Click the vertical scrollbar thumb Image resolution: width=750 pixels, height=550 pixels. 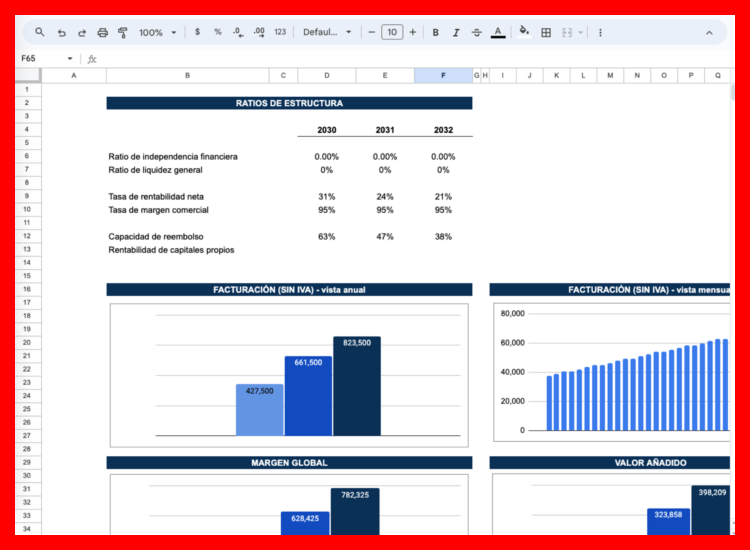pyautogui.click(x=732, y=93)
